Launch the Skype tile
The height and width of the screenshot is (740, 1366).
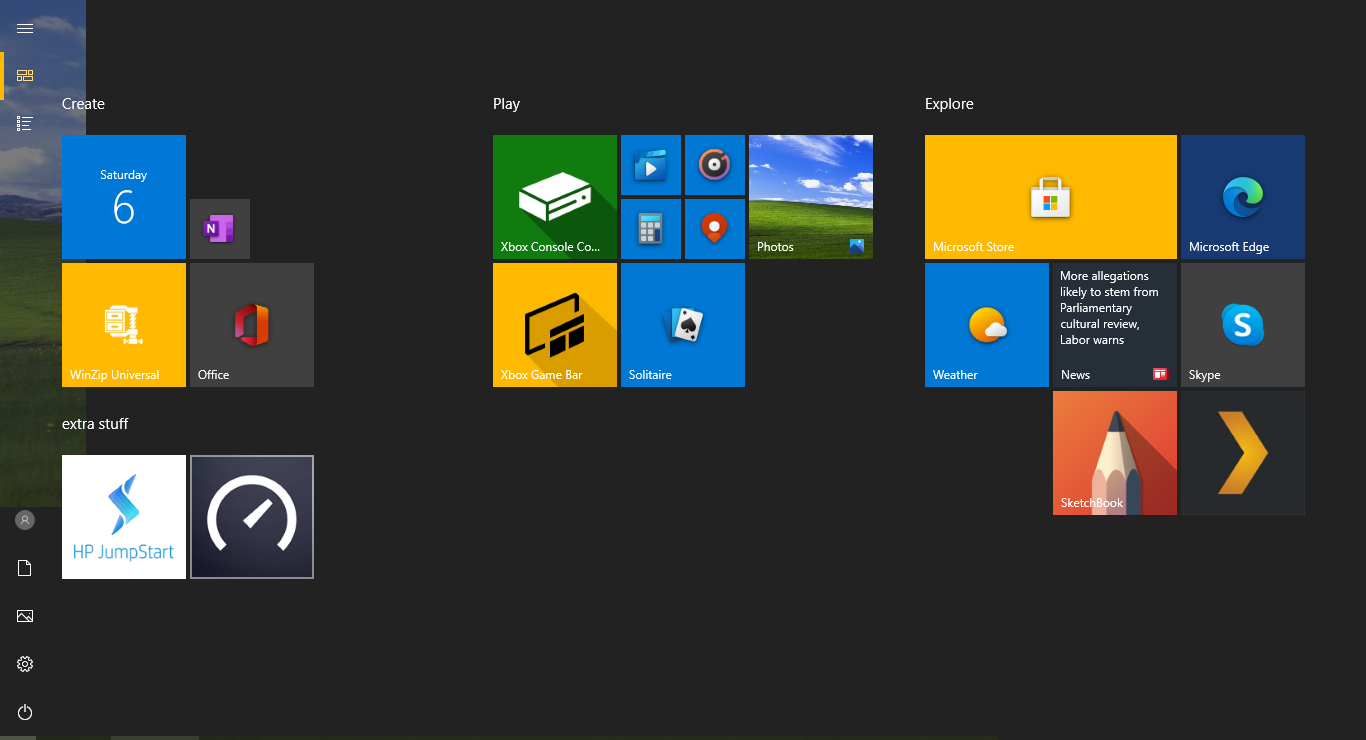pos(1243,325)
